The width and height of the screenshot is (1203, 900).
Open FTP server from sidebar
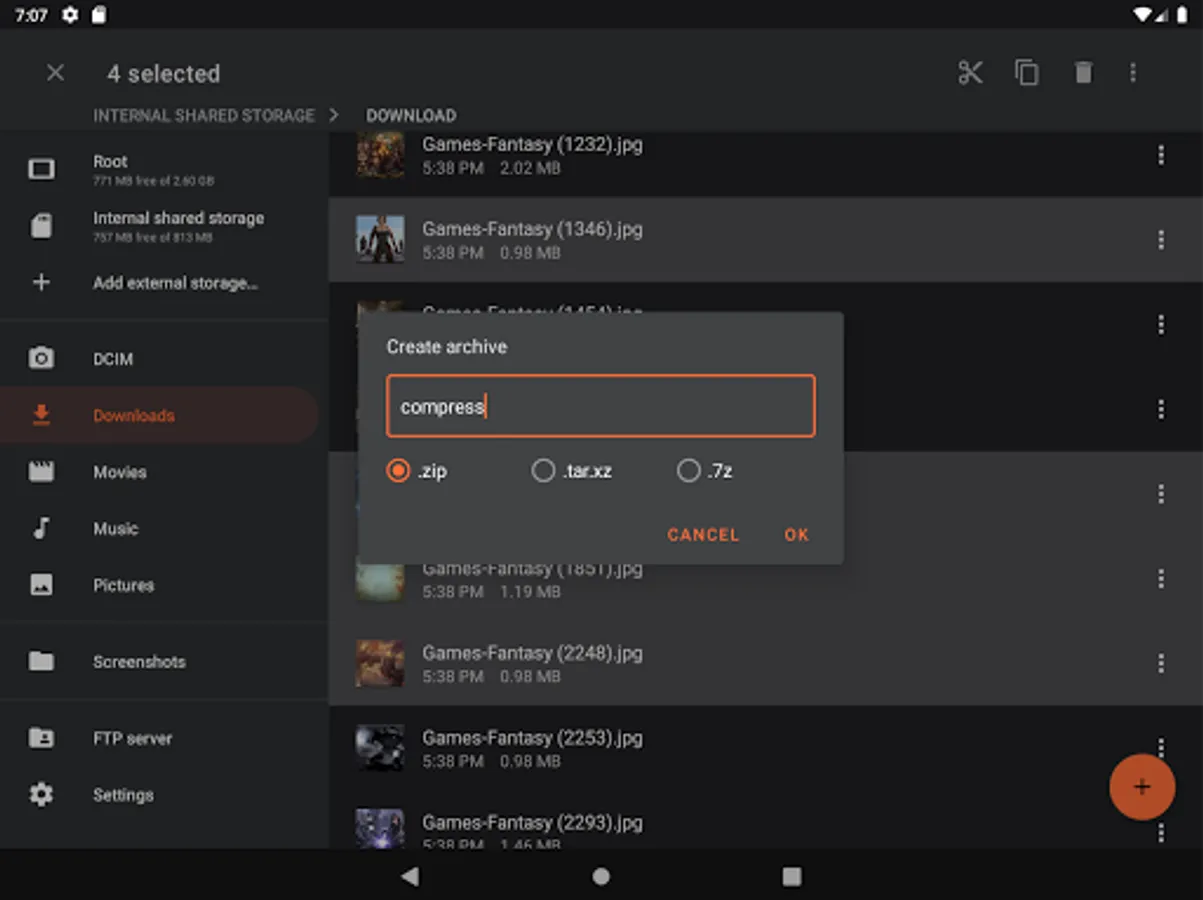(x=132, y=739)
